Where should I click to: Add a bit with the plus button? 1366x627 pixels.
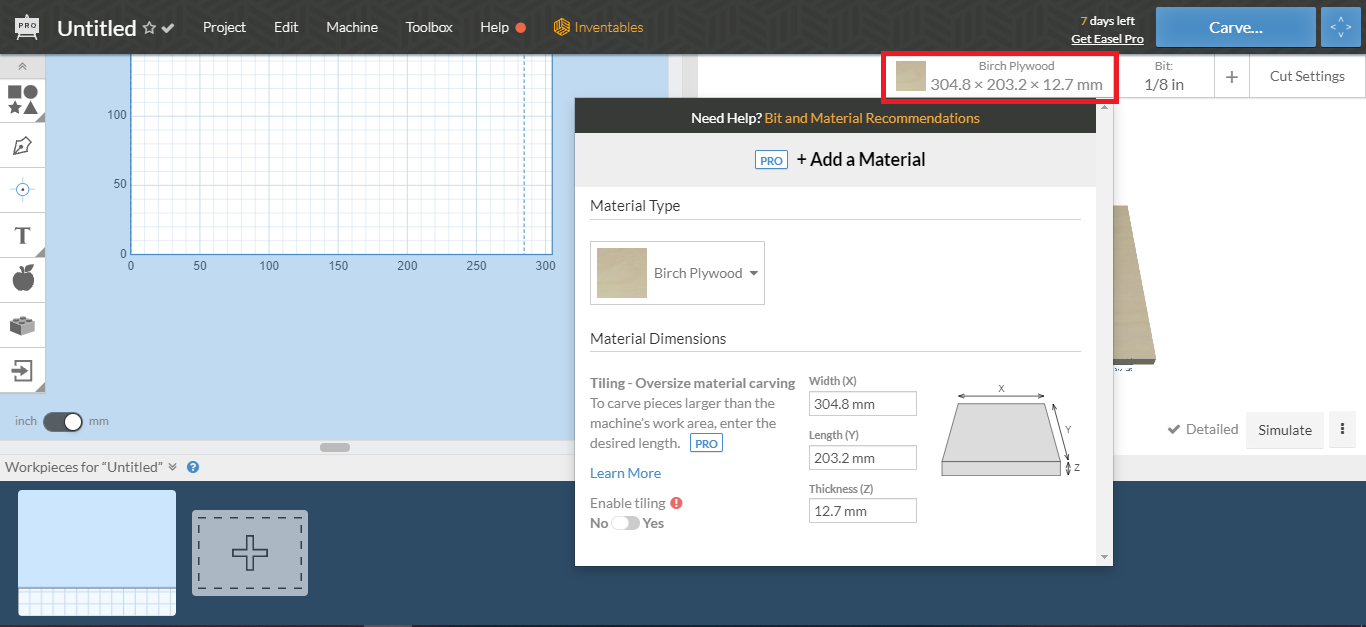tap(1231, 76)
